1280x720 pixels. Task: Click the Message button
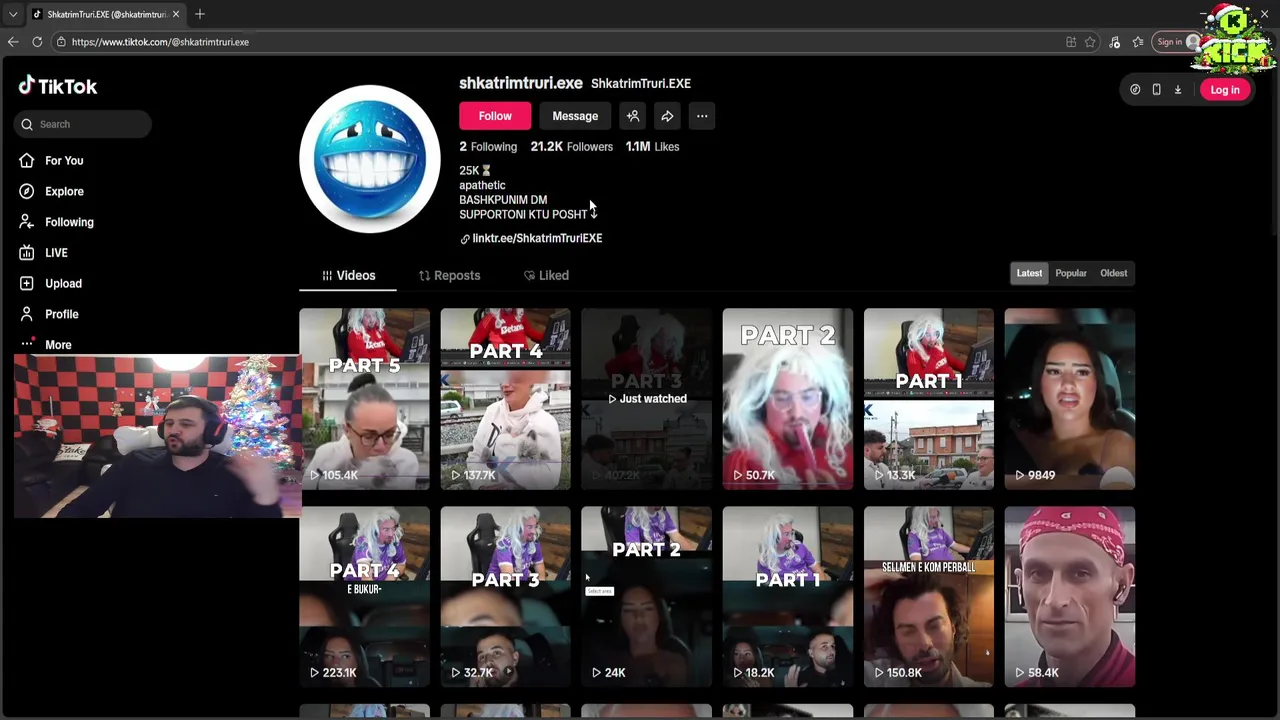[575, 116]
